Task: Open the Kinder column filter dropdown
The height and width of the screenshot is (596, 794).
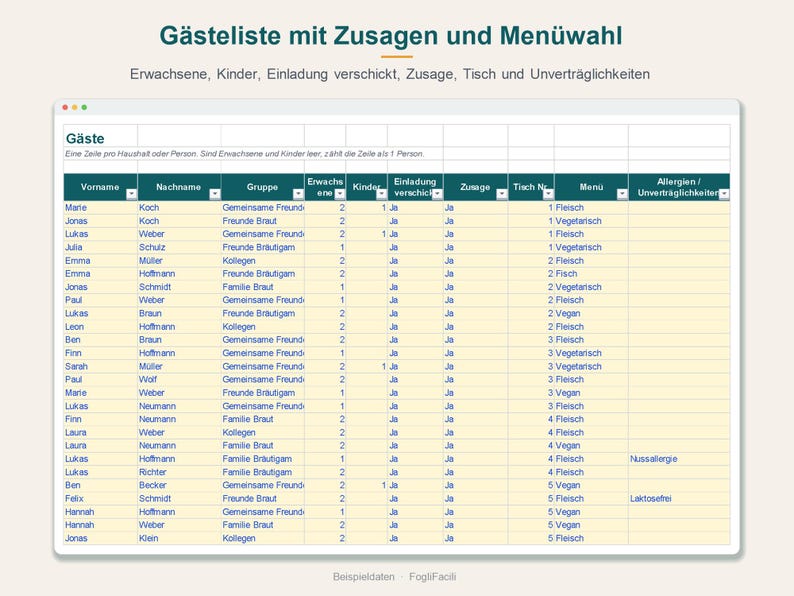Action: coord(381,194)
